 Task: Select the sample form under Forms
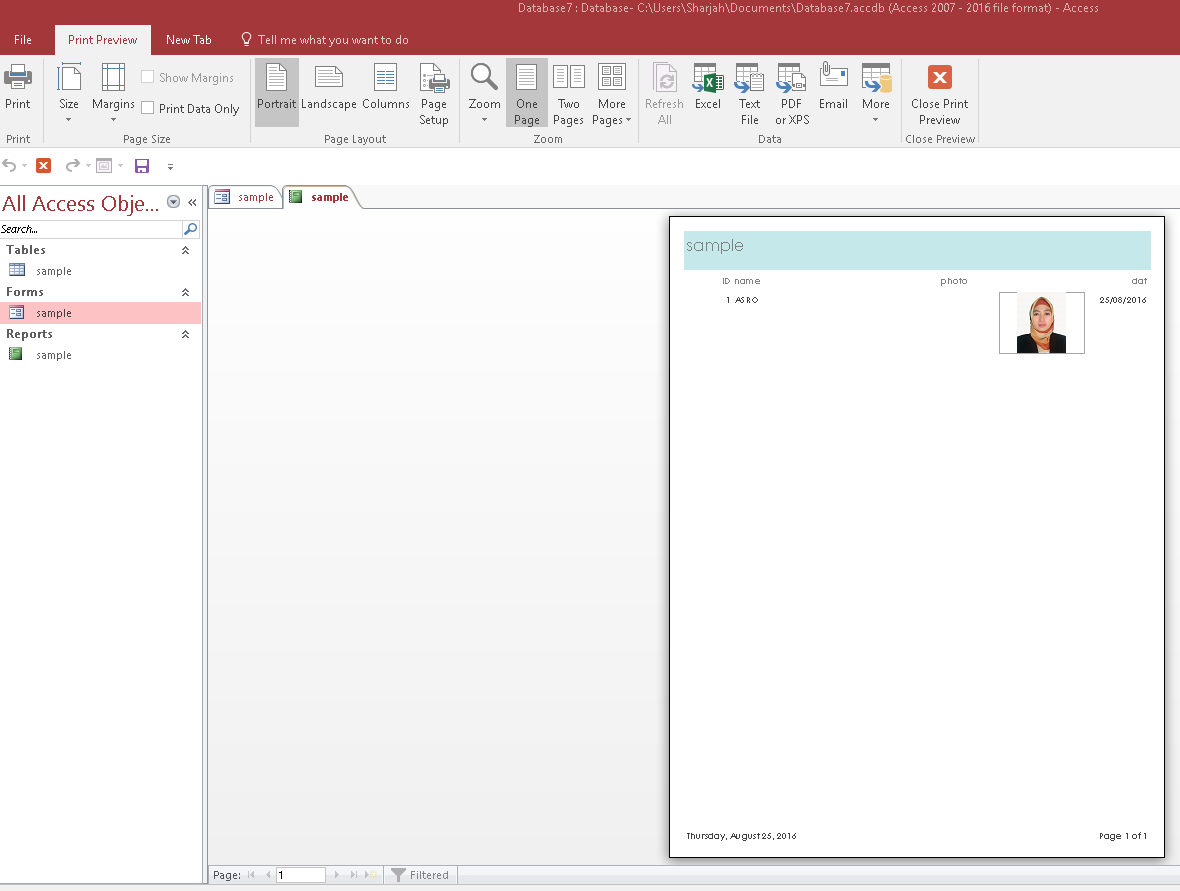(x=56, y=312)
